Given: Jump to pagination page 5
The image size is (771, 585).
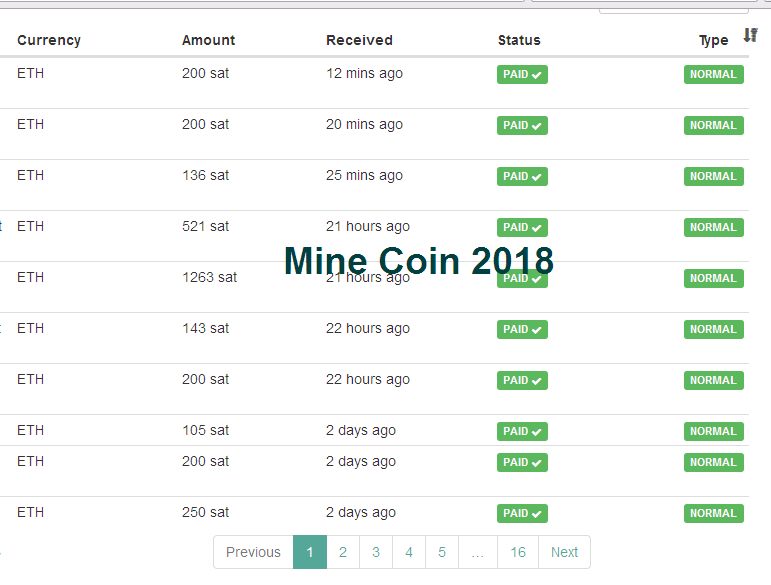Looking at the screenshot, I should click(x=442, y=552).
